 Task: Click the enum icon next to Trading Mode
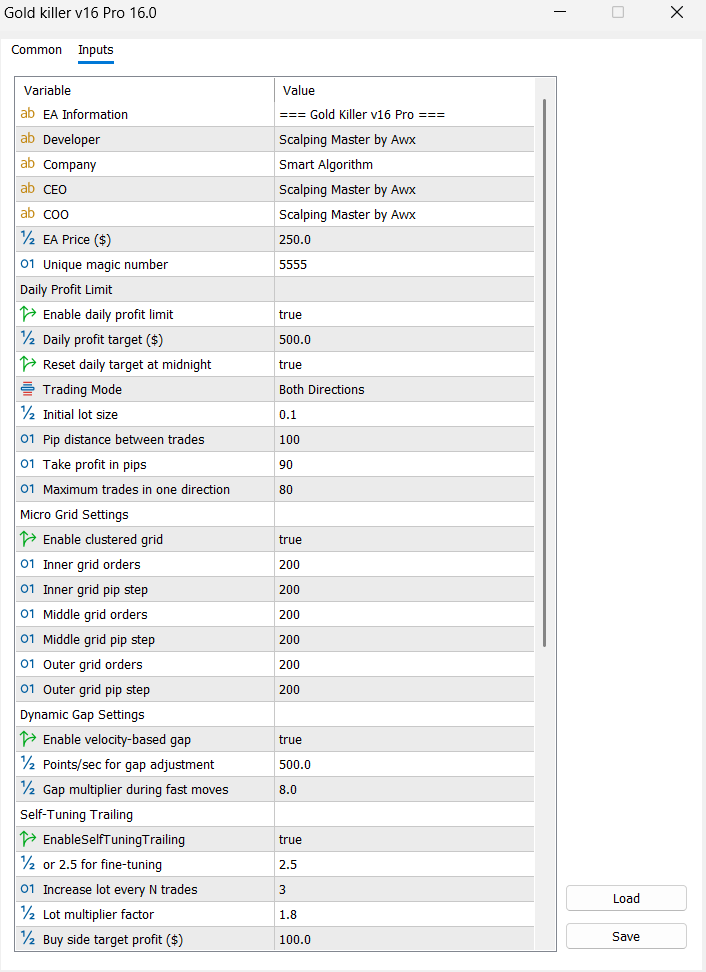click(x=28, y=390)
